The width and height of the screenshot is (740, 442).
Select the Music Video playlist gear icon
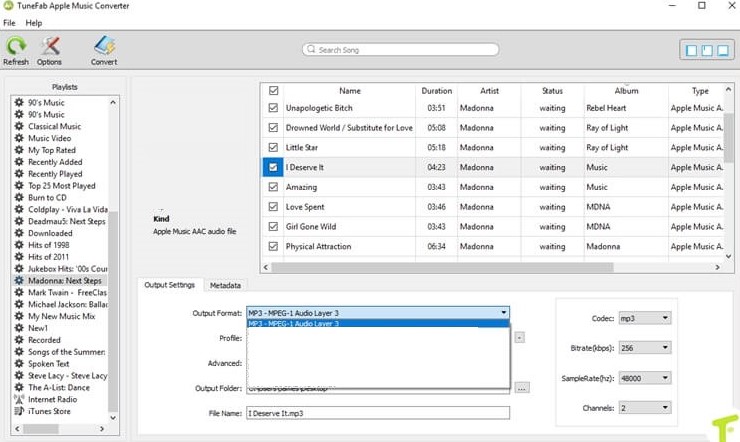point(19,138)
